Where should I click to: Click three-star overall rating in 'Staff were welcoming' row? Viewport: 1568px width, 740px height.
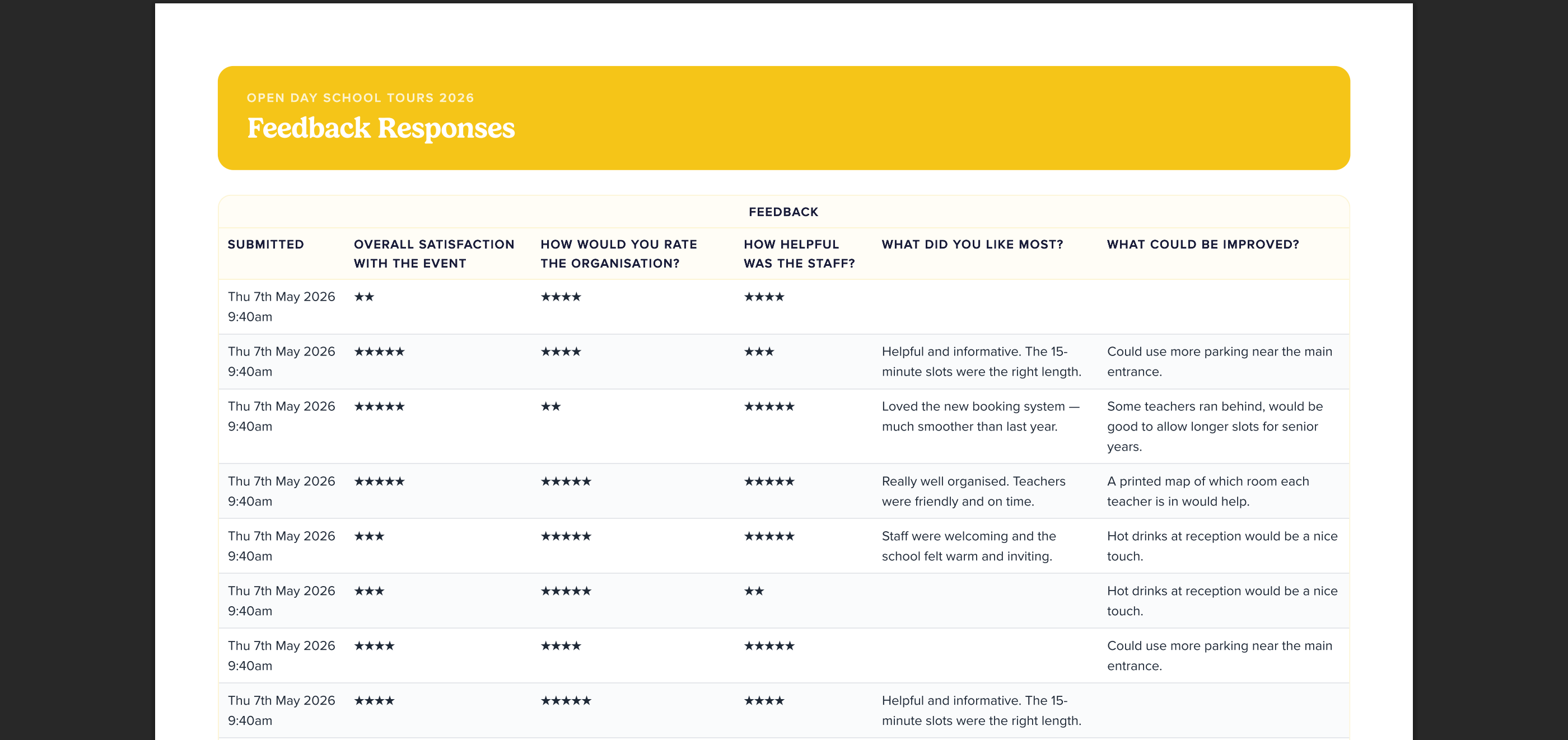370,536
